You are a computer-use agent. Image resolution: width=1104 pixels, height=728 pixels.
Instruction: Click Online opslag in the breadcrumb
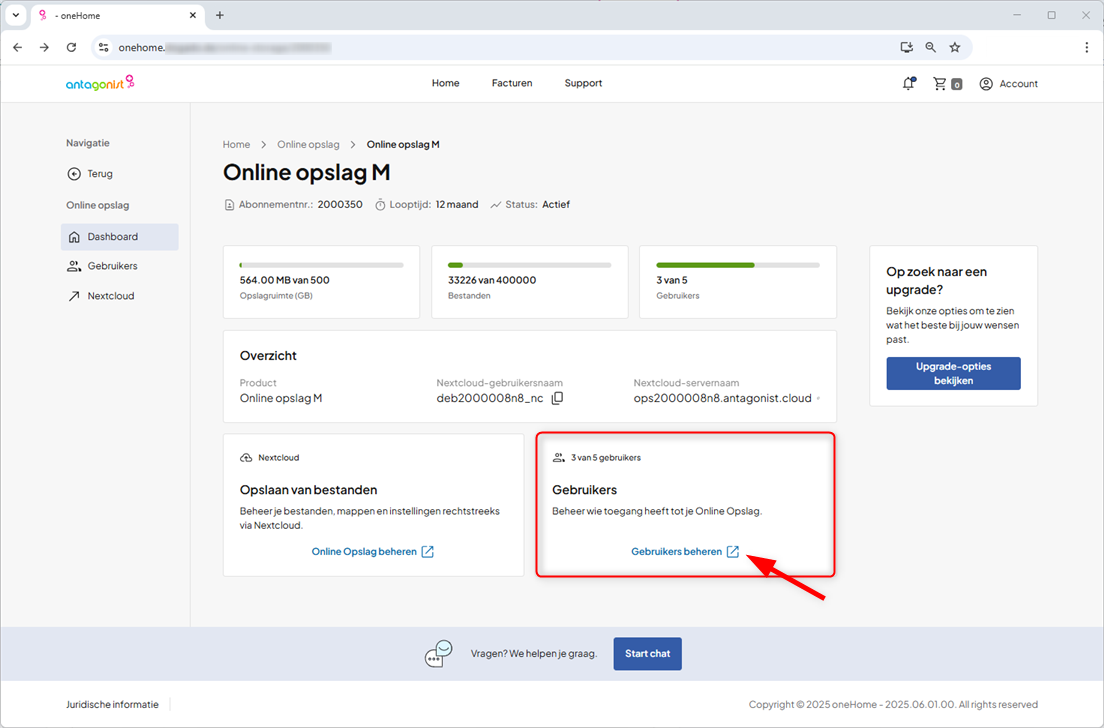click(308, 144)
